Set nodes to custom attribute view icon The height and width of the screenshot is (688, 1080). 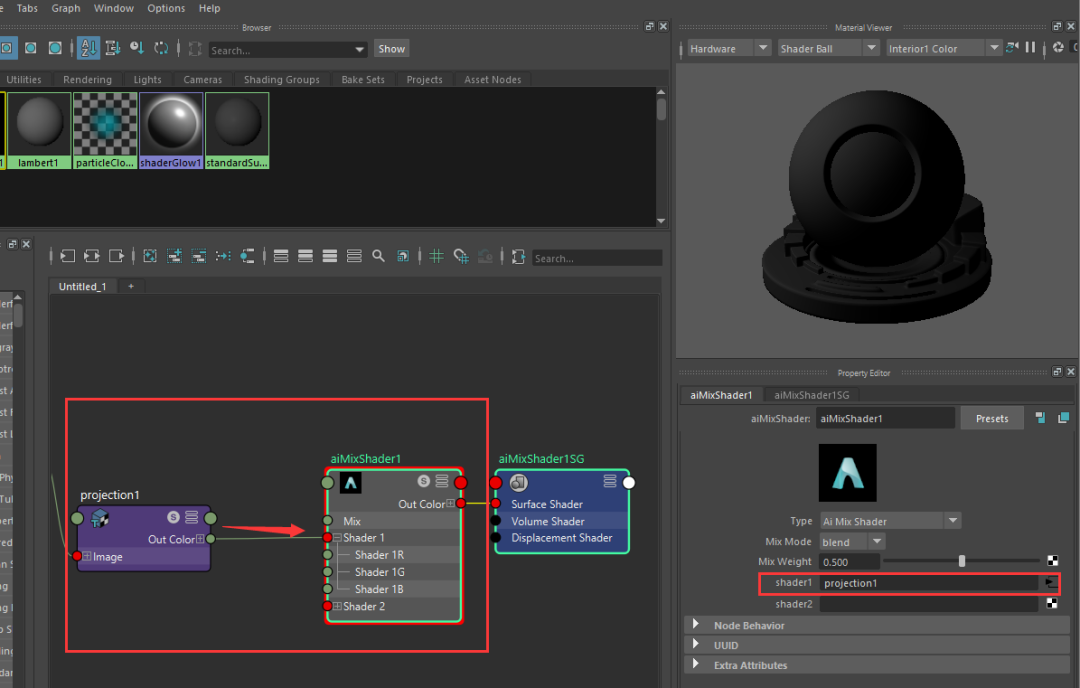click(x=354, y=256)
